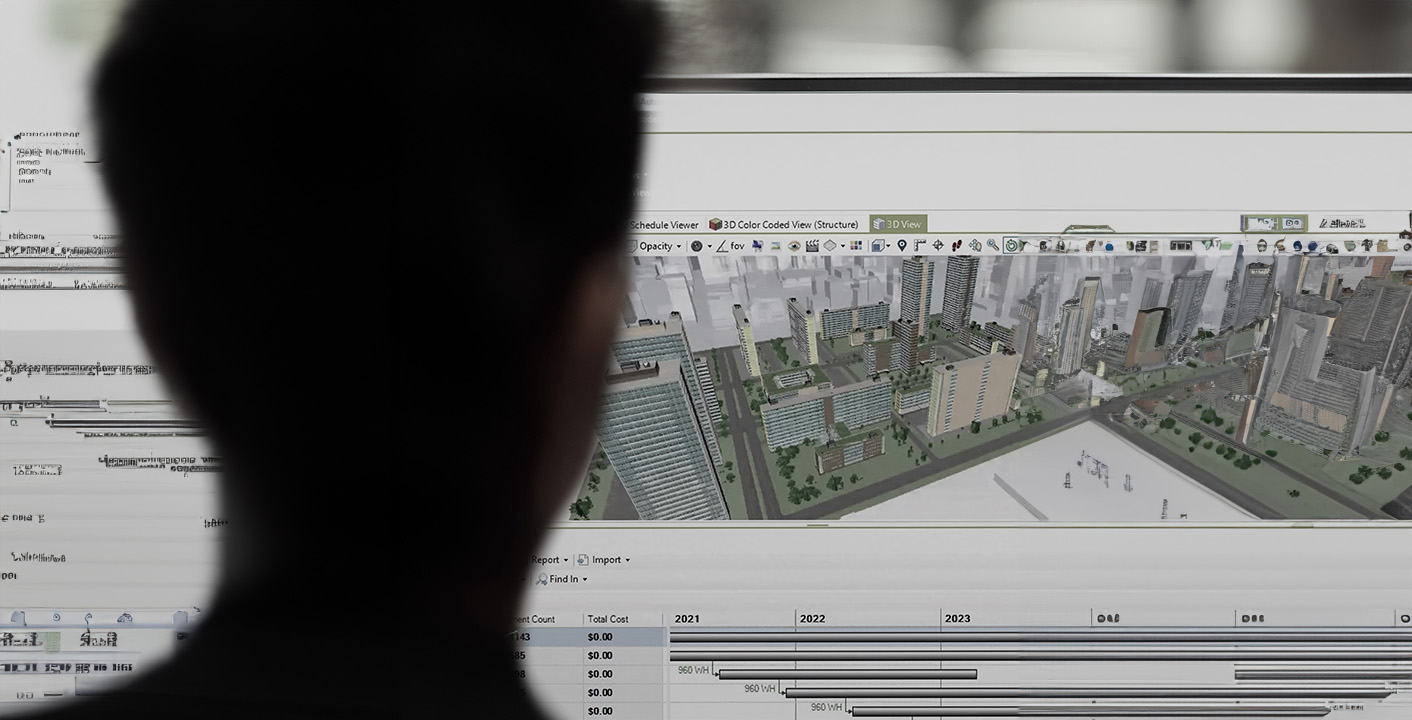The image size is (1412, 720).
Task: Click the 2023 timeline header
Action: pyautogui.click(x=957, y=618)
